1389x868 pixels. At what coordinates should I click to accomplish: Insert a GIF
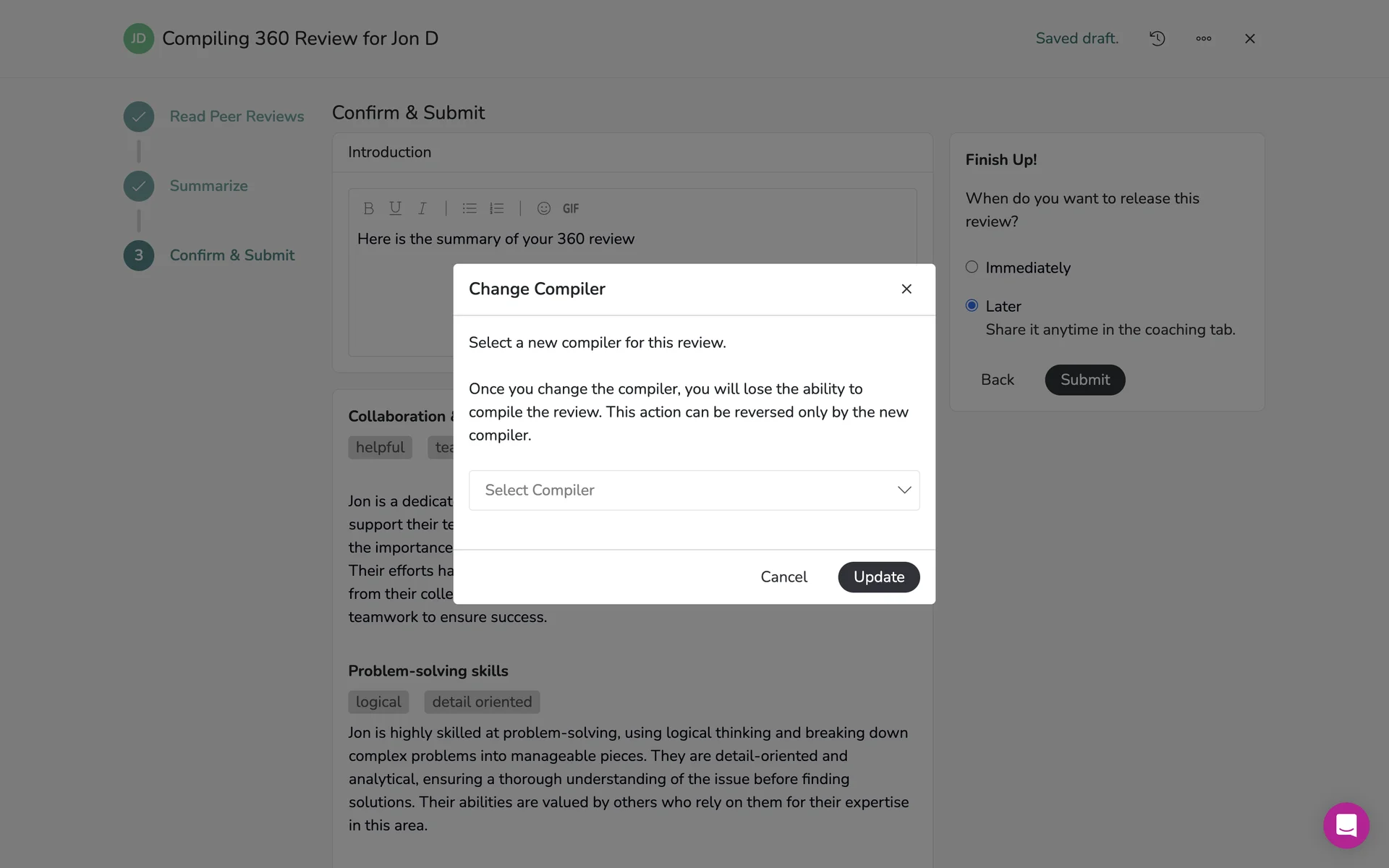(571, 208)
